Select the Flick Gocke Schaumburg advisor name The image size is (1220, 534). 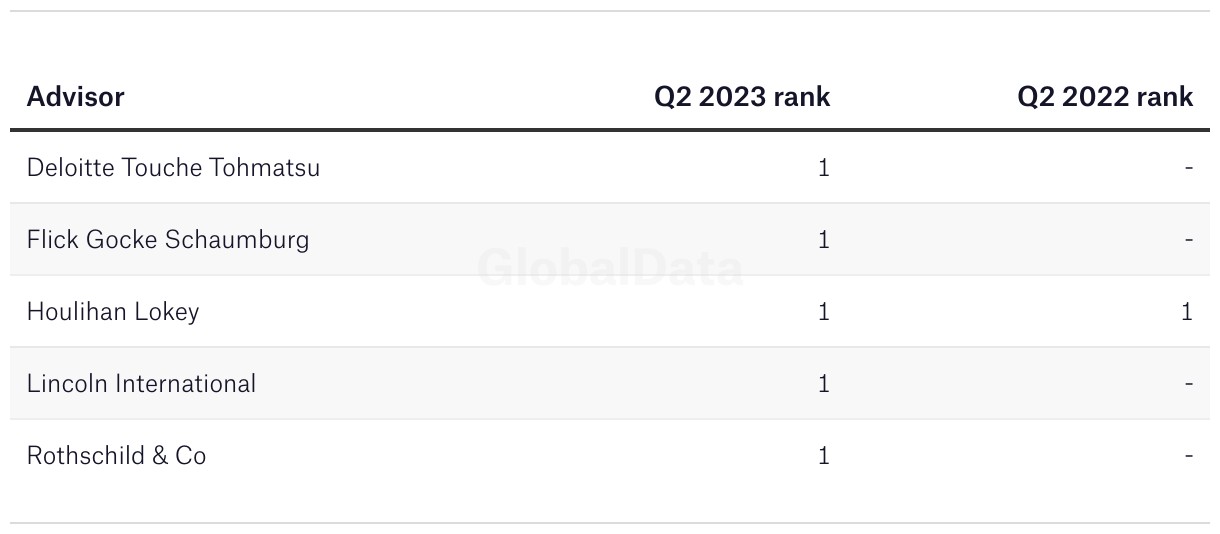tap(168, 240)
